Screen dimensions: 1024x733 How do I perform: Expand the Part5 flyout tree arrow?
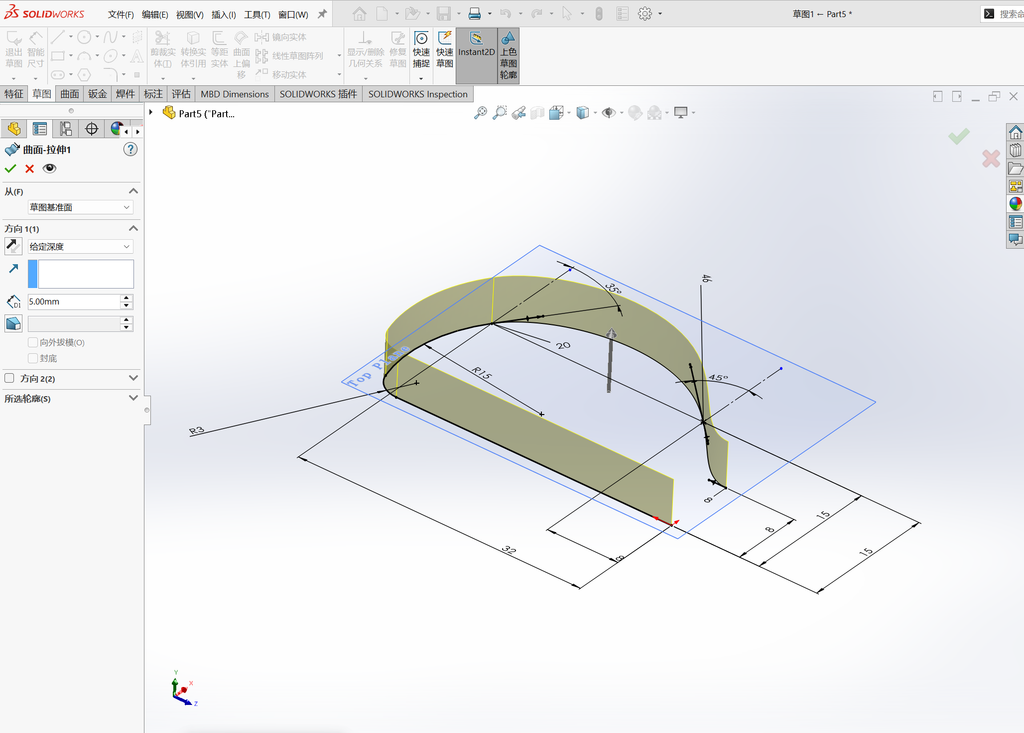tap(151, 112)
